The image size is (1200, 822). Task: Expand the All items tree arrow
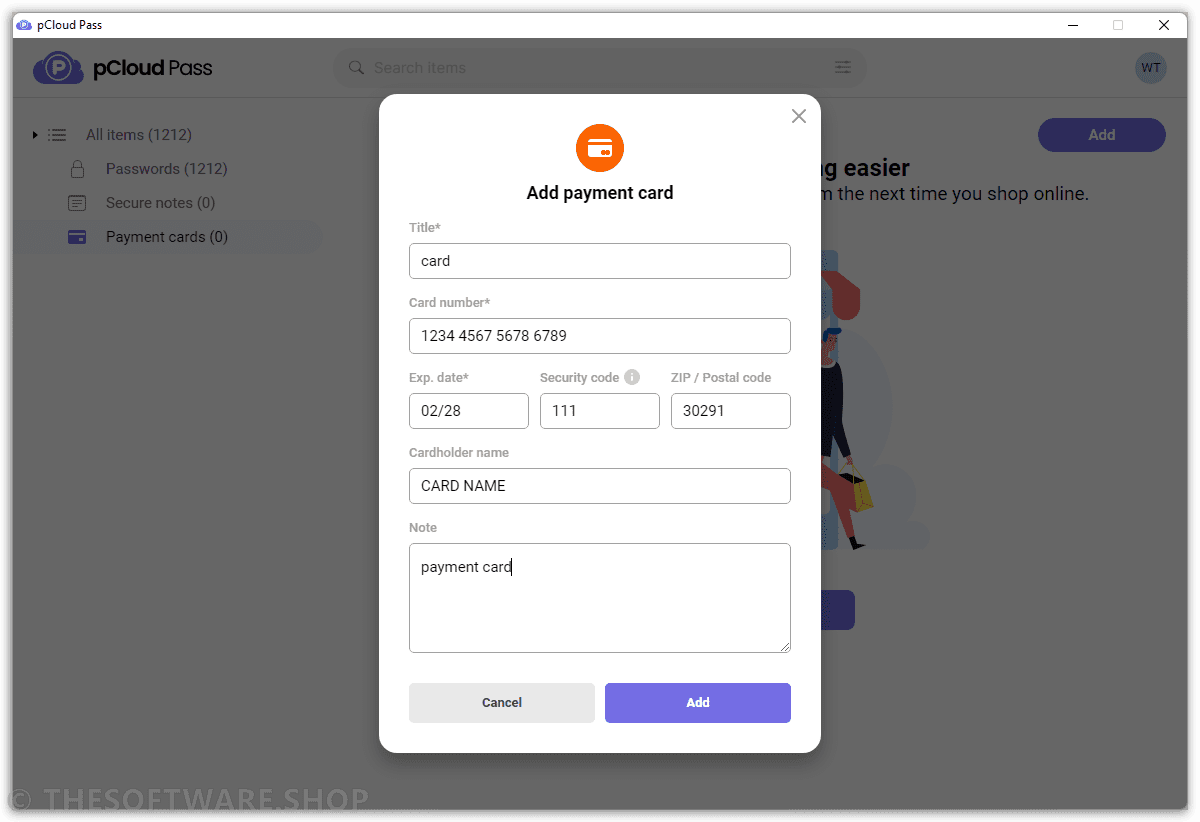[35, 135]
